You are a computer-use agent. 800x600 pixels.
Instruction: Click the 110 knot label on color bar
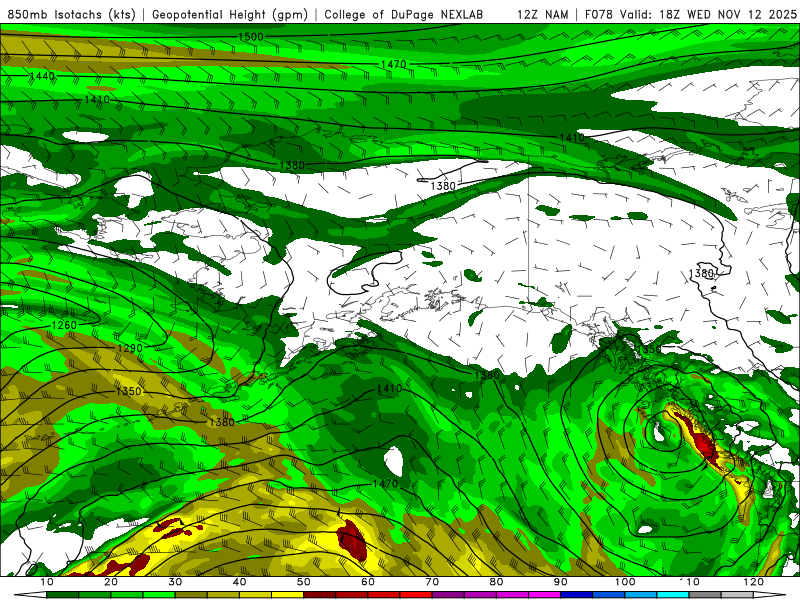pyautogui.click(x=689, y=582)
